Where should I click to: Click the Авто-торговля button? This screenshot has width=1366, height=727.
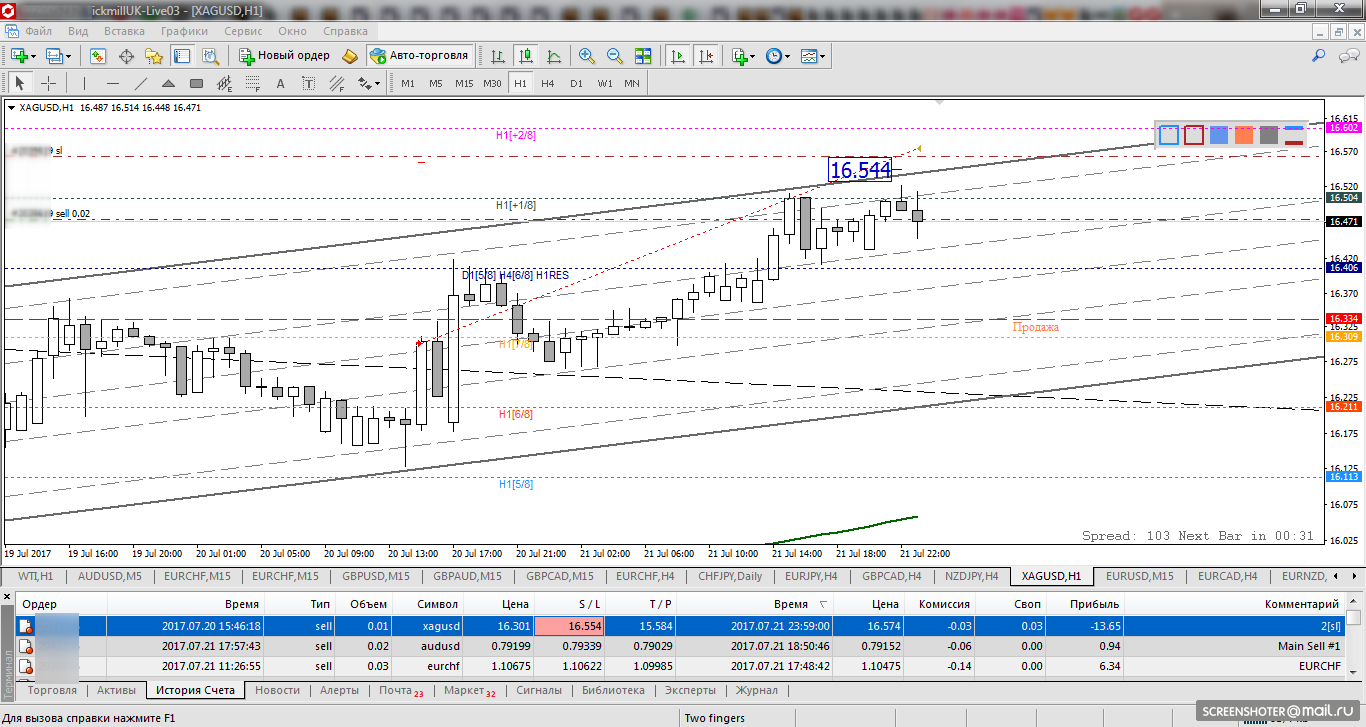pyautogui.click(x=420, y=56)
